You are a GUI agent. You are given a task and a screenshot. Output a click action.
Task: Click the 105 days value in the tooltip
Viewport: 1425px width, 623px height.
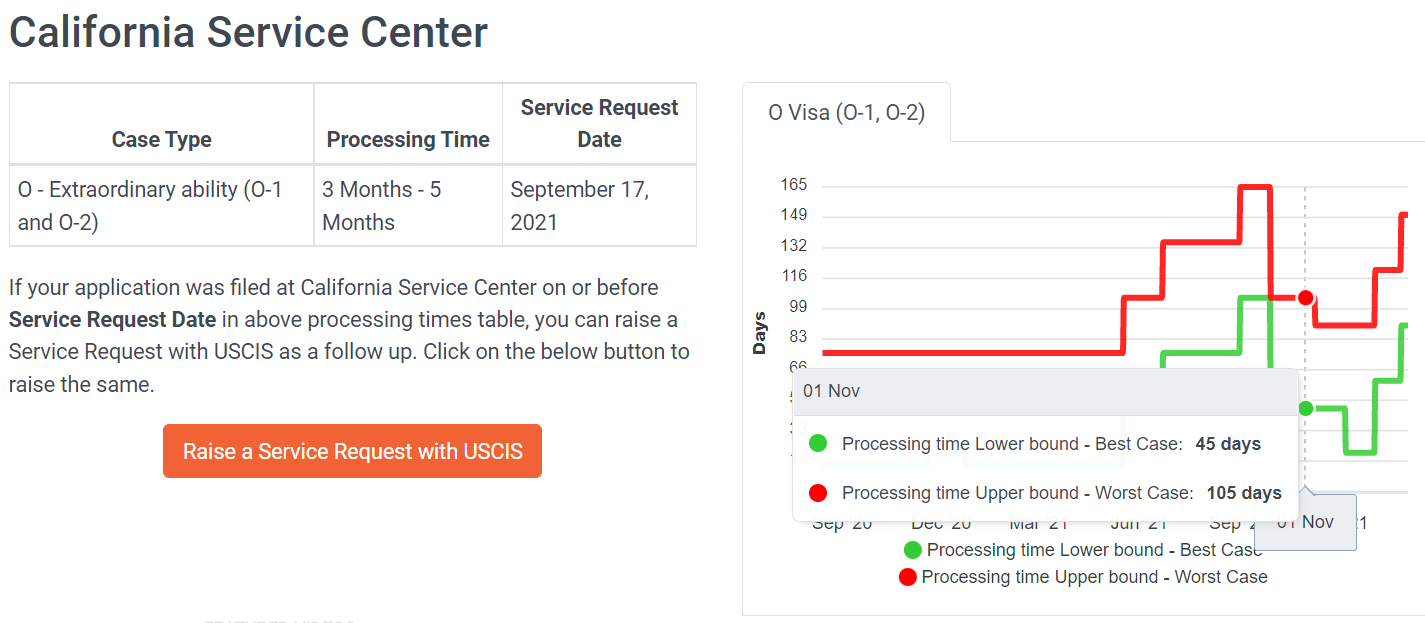click(1244, 492)
